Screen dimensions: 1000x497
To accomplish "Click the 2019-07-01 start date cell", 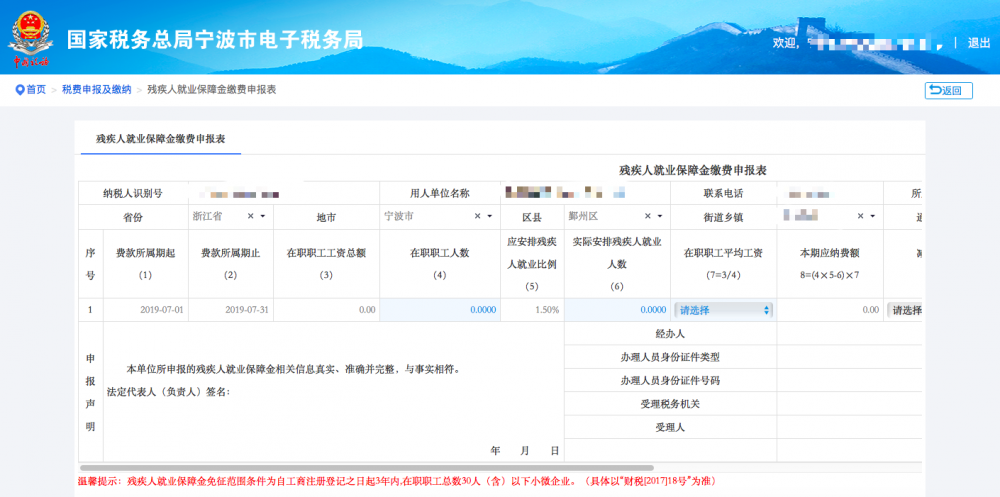I will pos(145,310).
